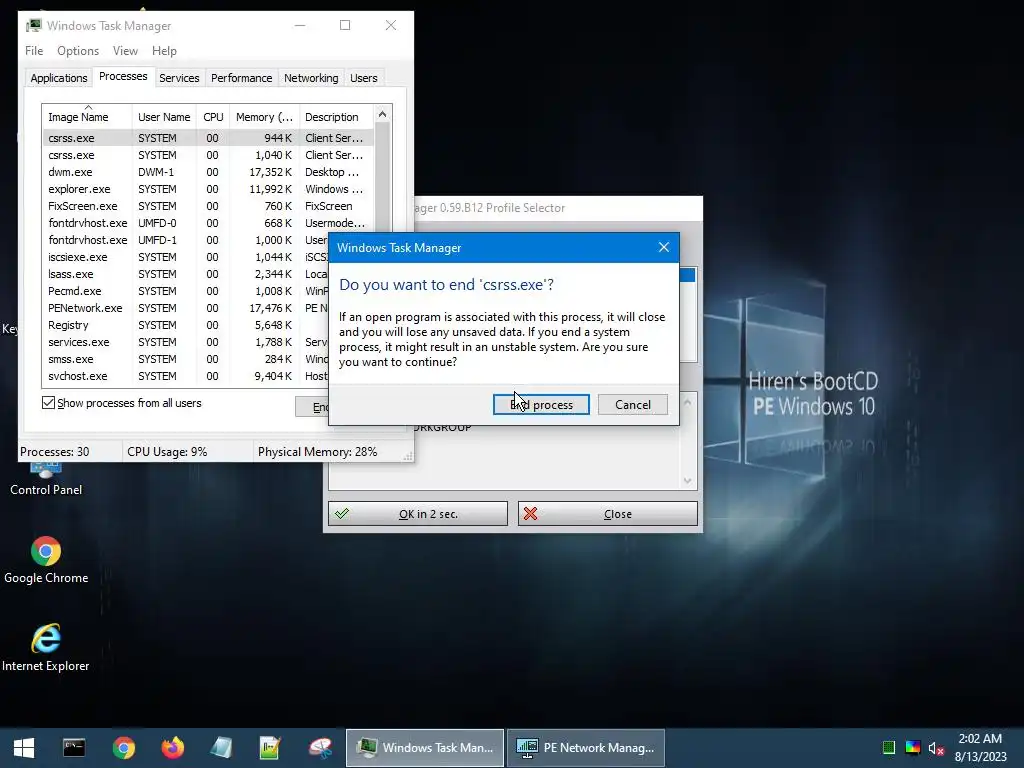Click Physical Memory: 28% status entry
The height and width of the screenshot is (768, 1024).
pyautogui.click(x=317, y=452)
